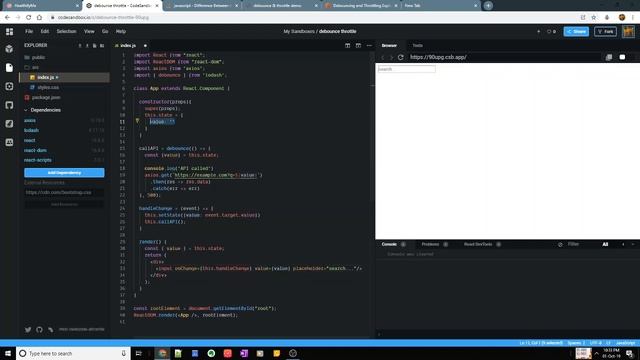Click the second editor layout icon
640x360 pixels.
[x=358, y=46]
